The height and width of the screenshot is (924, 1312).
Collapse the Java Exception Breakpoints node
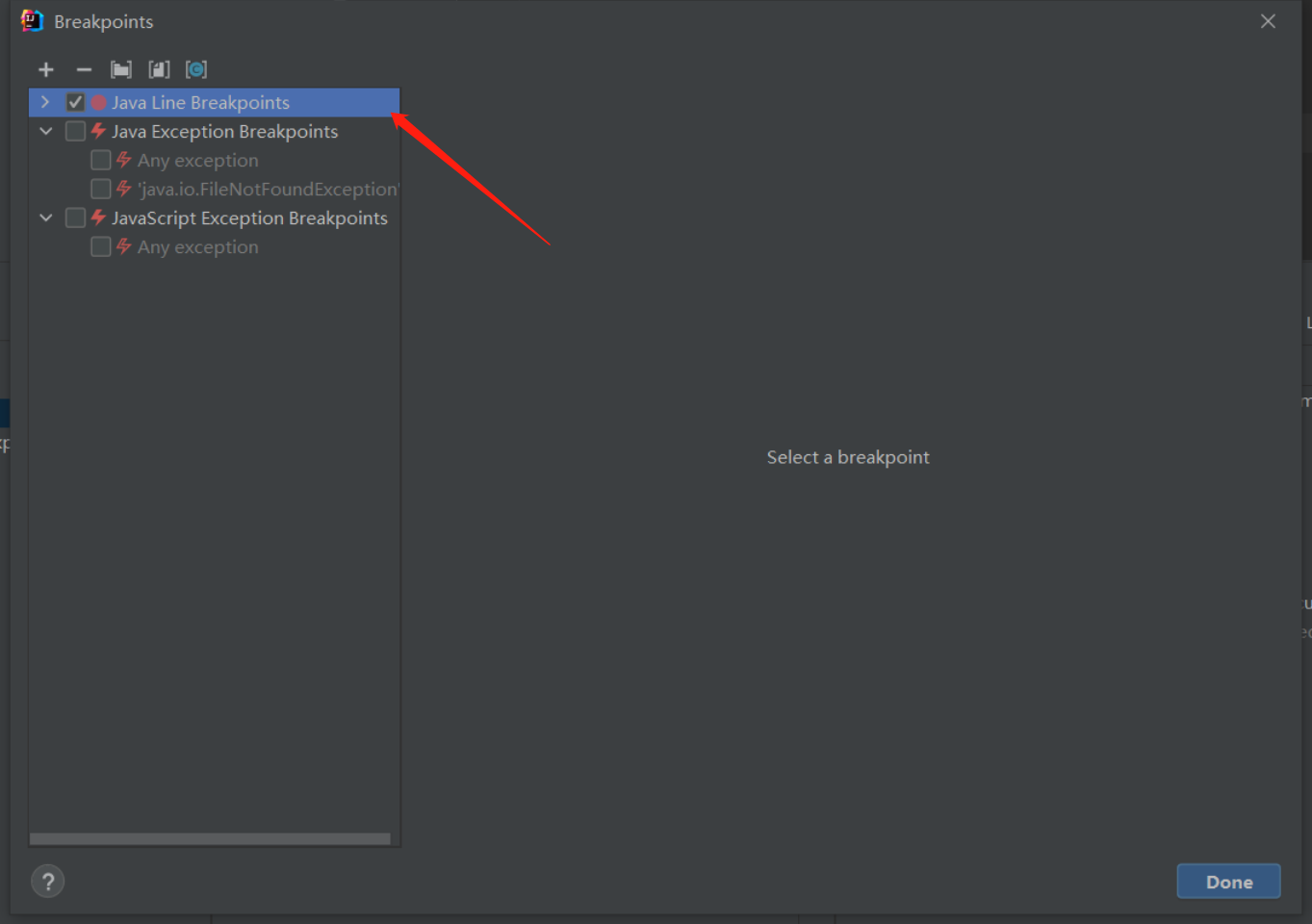pos(45,131)
